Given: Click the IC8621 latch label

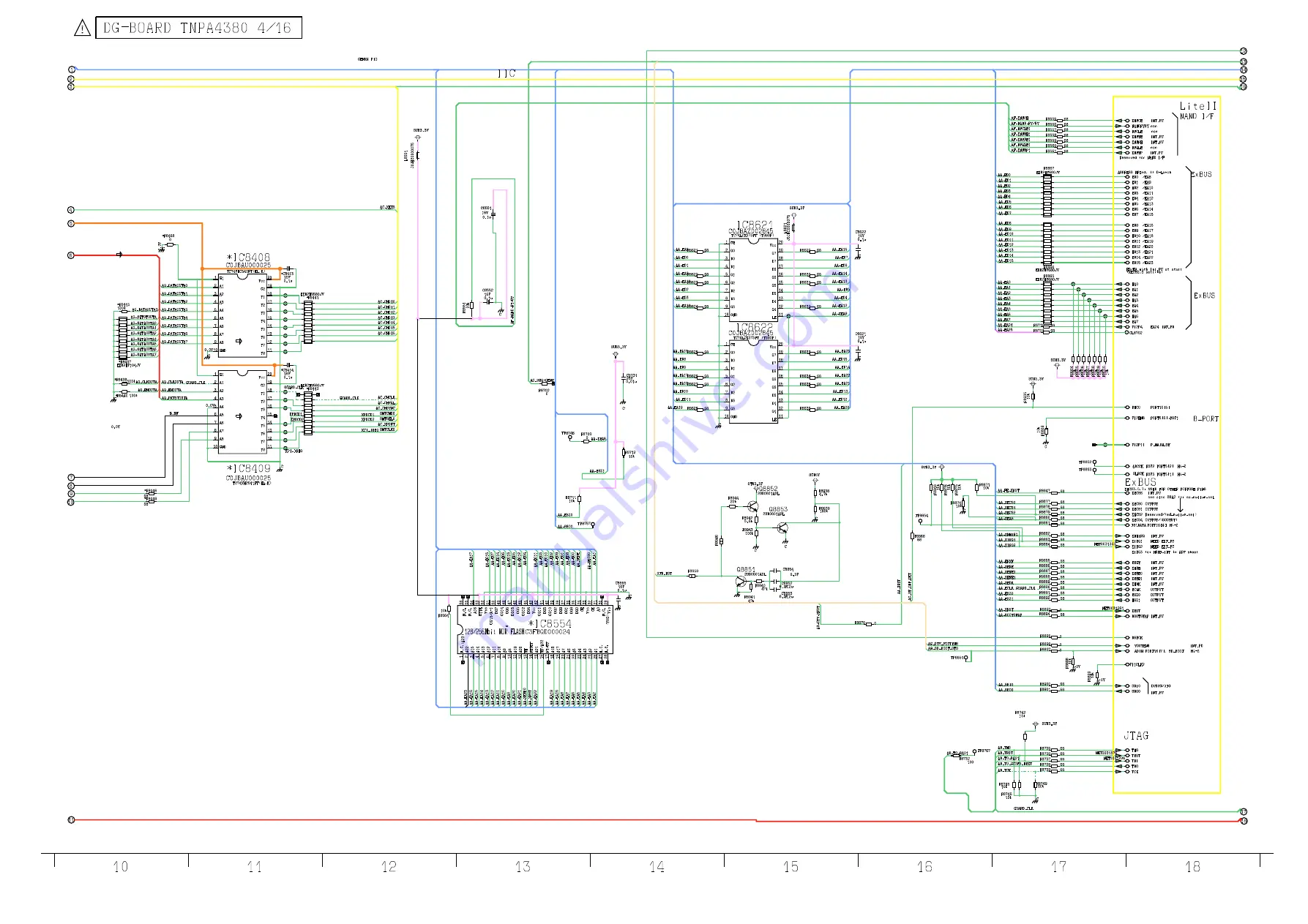Looking at the screenshot, I should 755,225.
